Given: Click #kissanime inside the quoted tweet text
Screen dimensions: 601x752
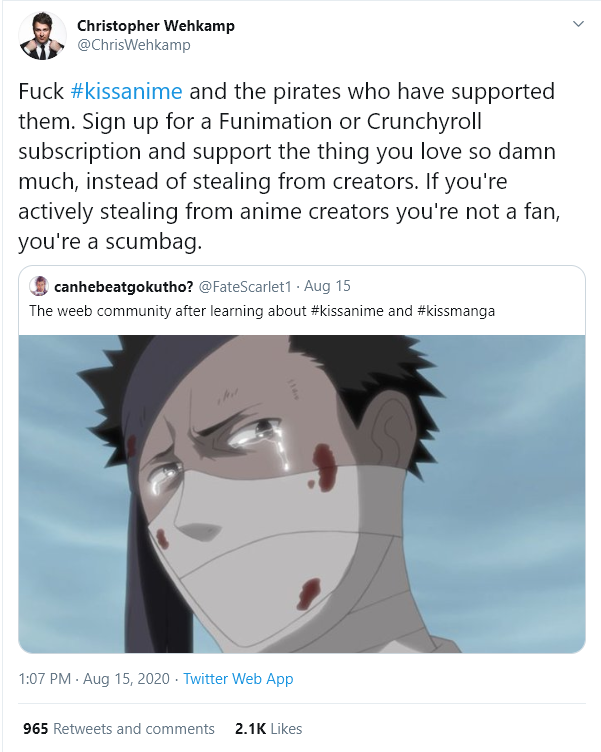Looking at the screenshot, I should [x=348, y=311].
